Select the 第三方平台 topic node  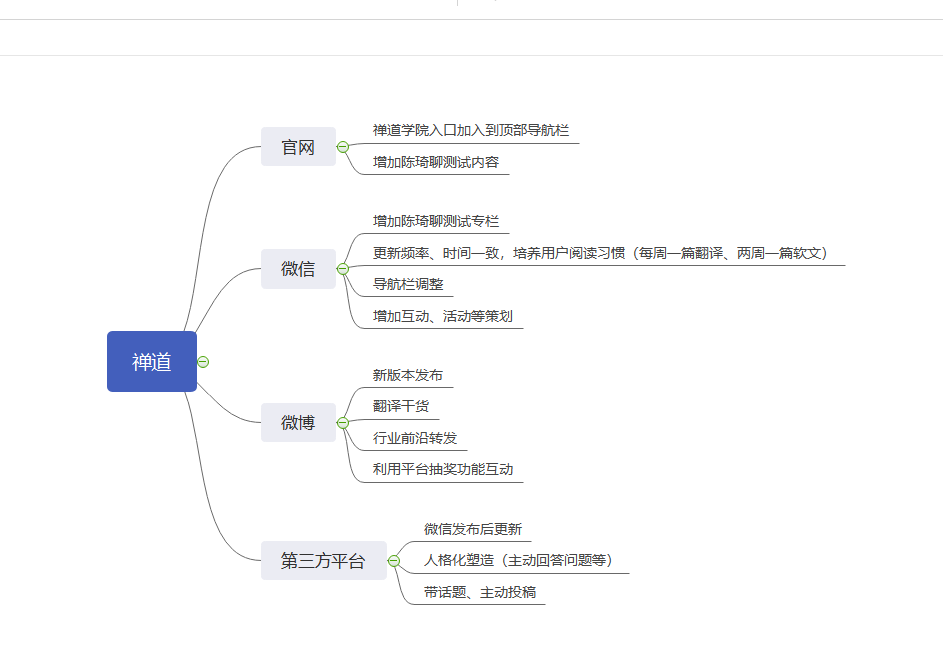[324, 561]
